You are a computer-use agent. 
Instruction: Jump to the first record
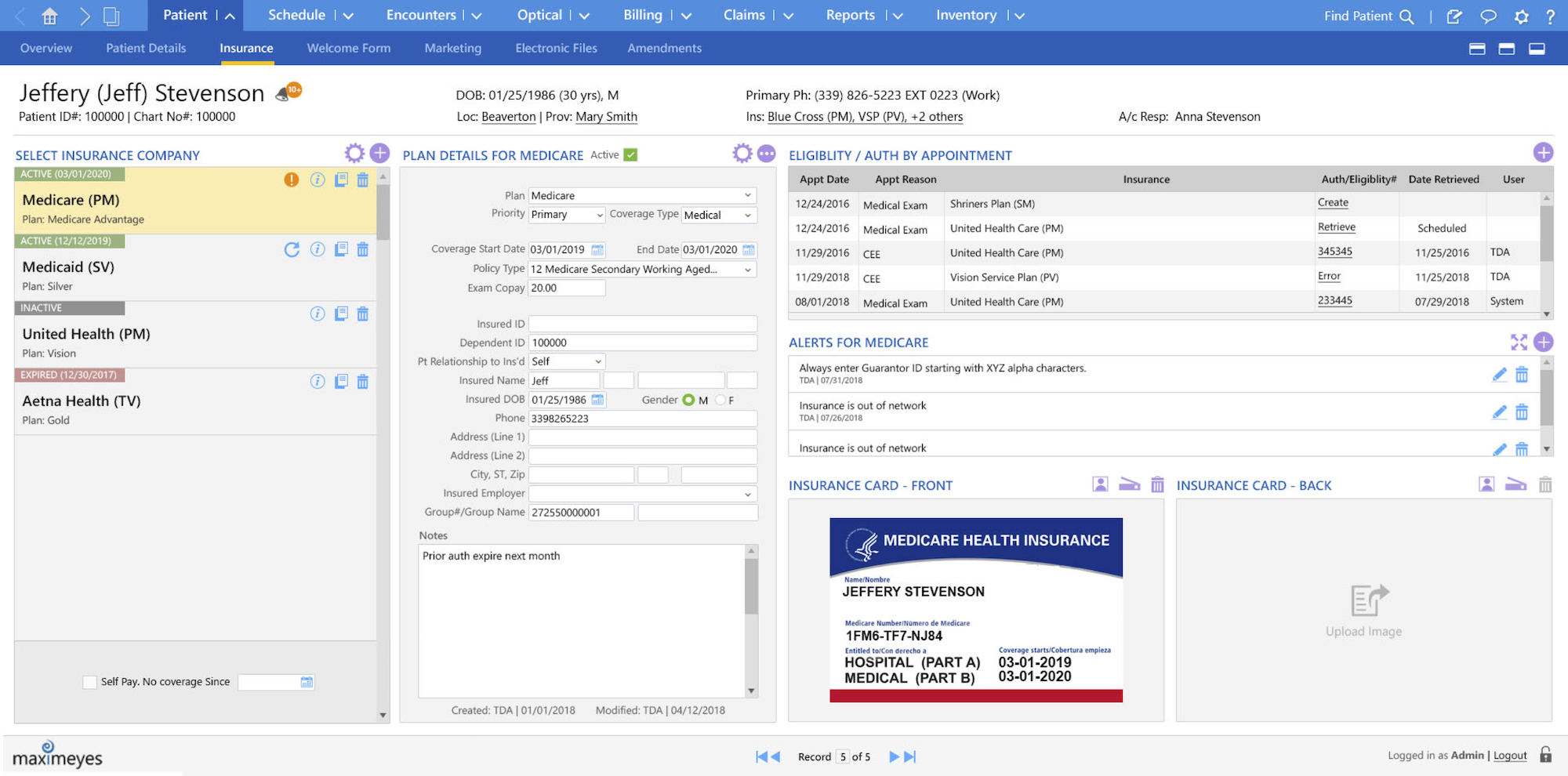(x=761, y=756)
